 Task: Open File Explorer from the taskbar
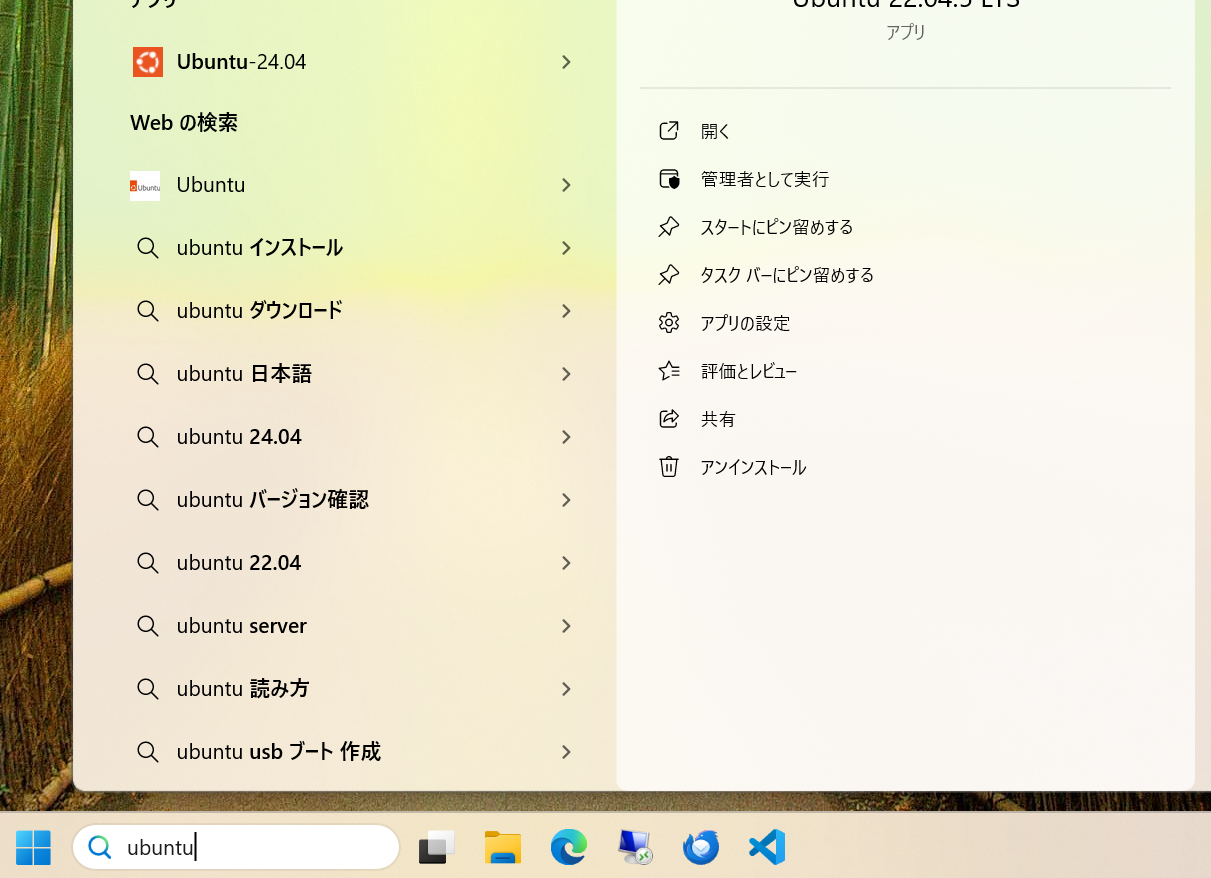(502, 847)
